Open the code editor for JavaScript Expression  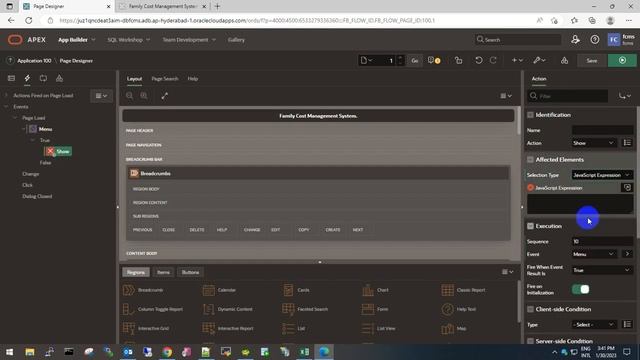pyautogui.click(x=627, y=187)
